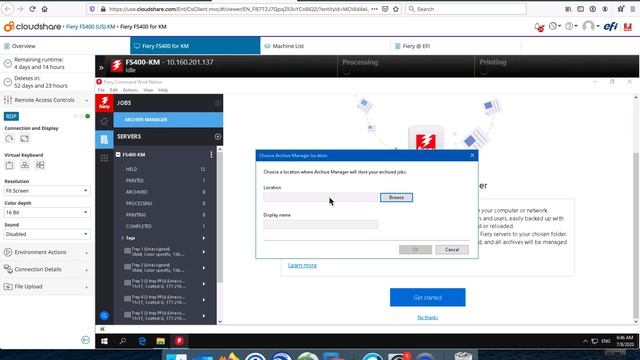This screenshot has height=360, width=640.
Task: Open Edge from the taskbar
Action: tap(142, 341)
